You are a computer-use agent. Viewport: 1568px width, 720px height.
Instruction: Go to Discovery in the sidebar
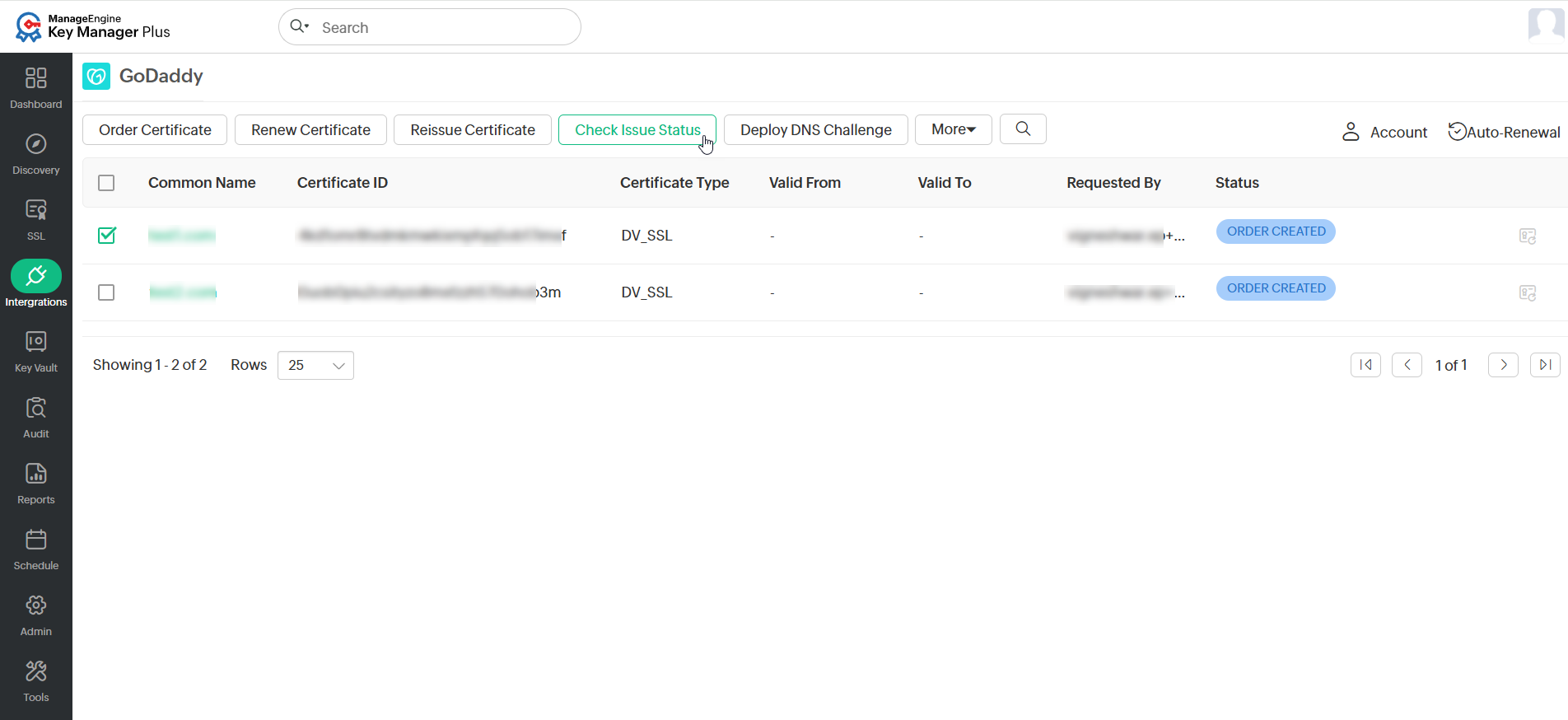(x=36, y=154)
